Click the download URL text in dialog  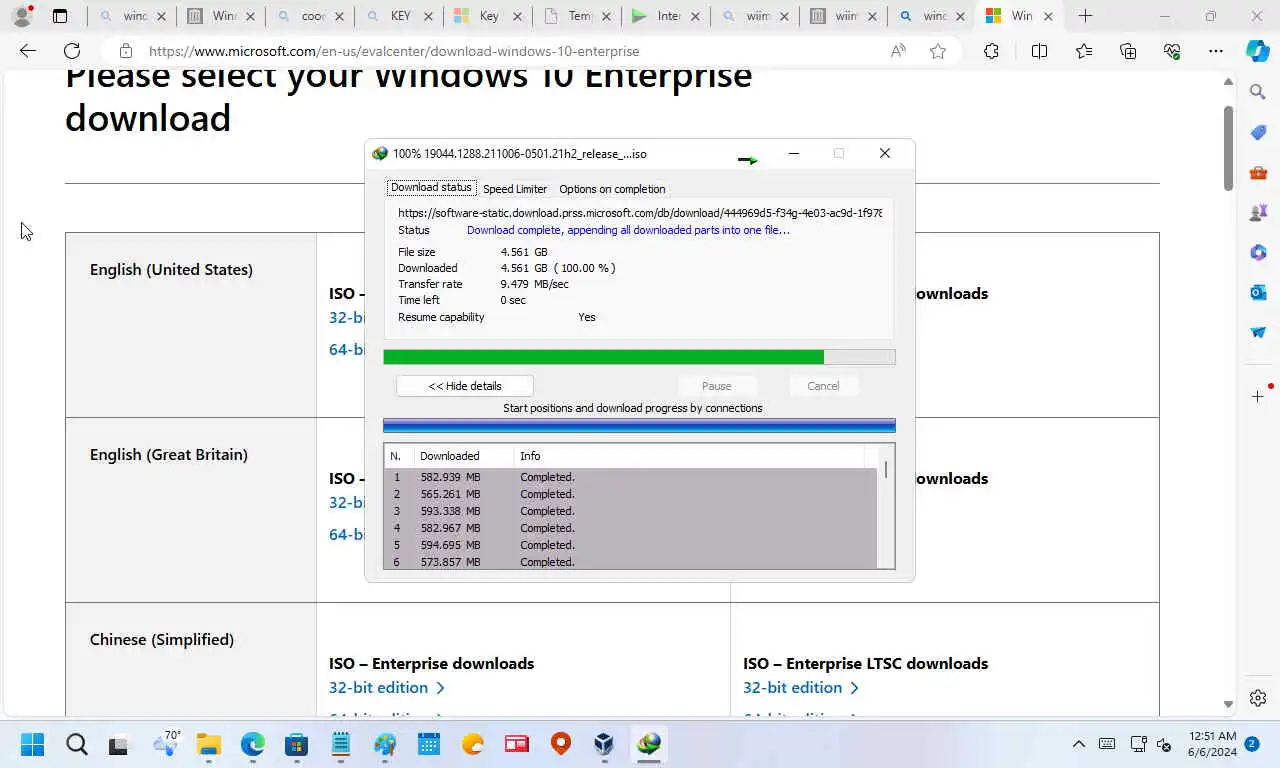pyautogui.click(x=640, y=213)
